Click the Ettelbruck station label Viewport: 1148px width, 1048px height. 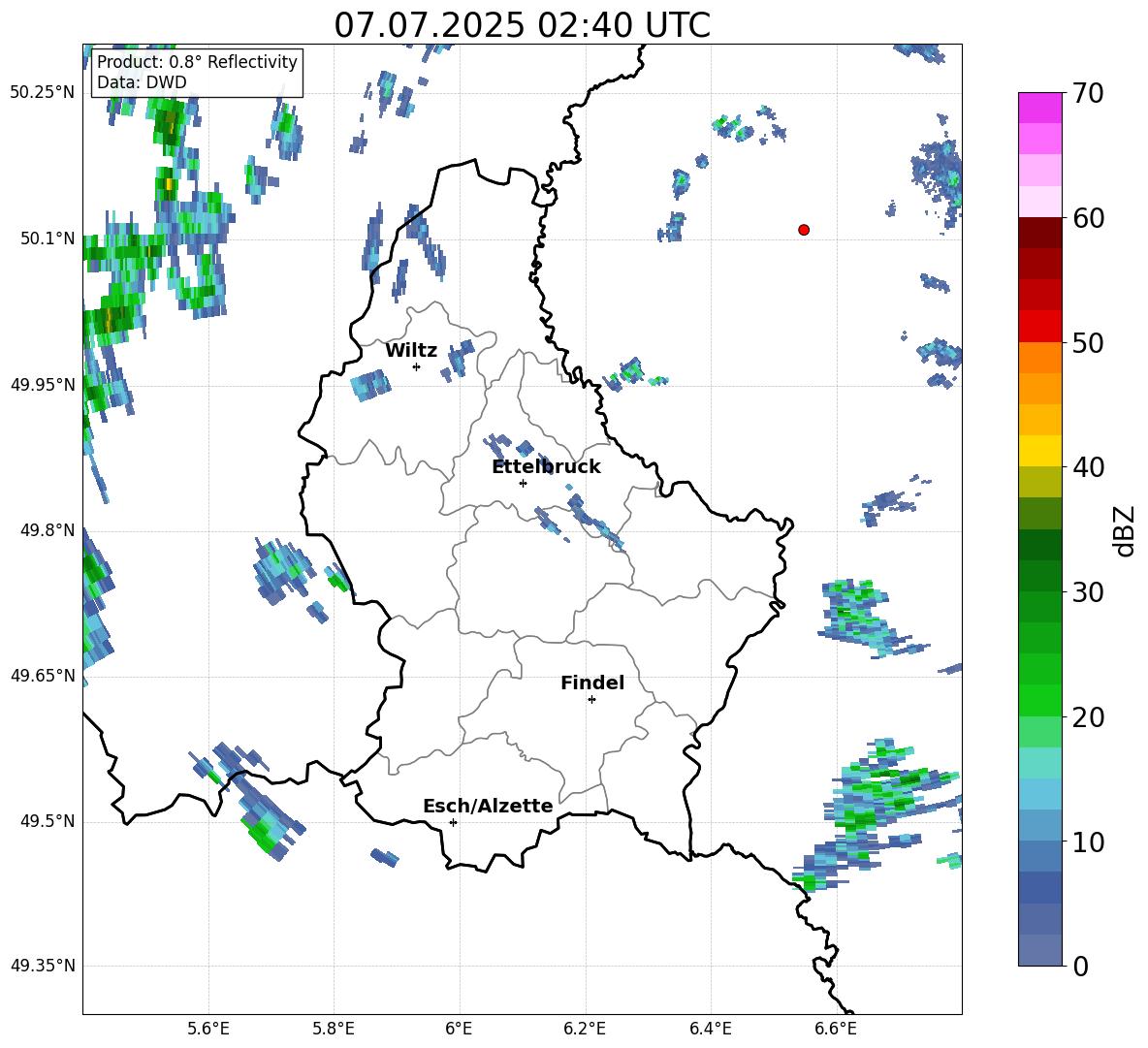coord(546,467)
